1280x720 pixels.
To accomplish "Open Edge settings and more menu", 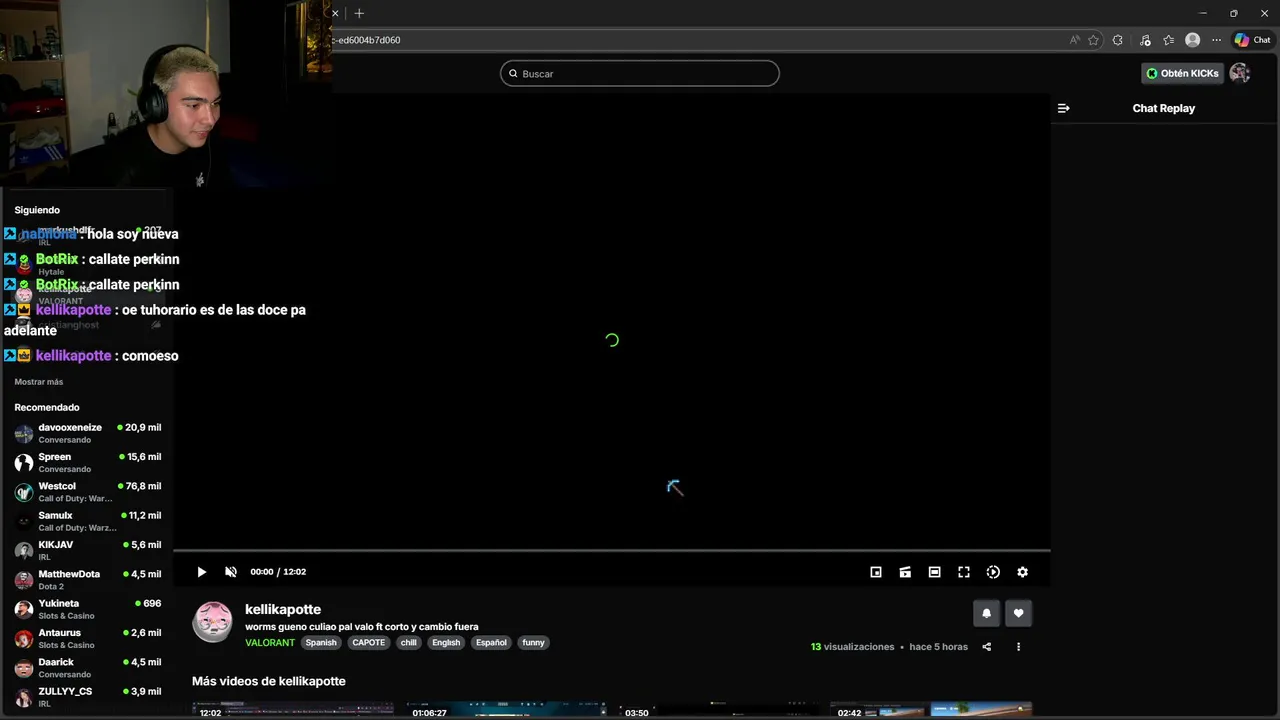I will click(x=1216, y=40).
